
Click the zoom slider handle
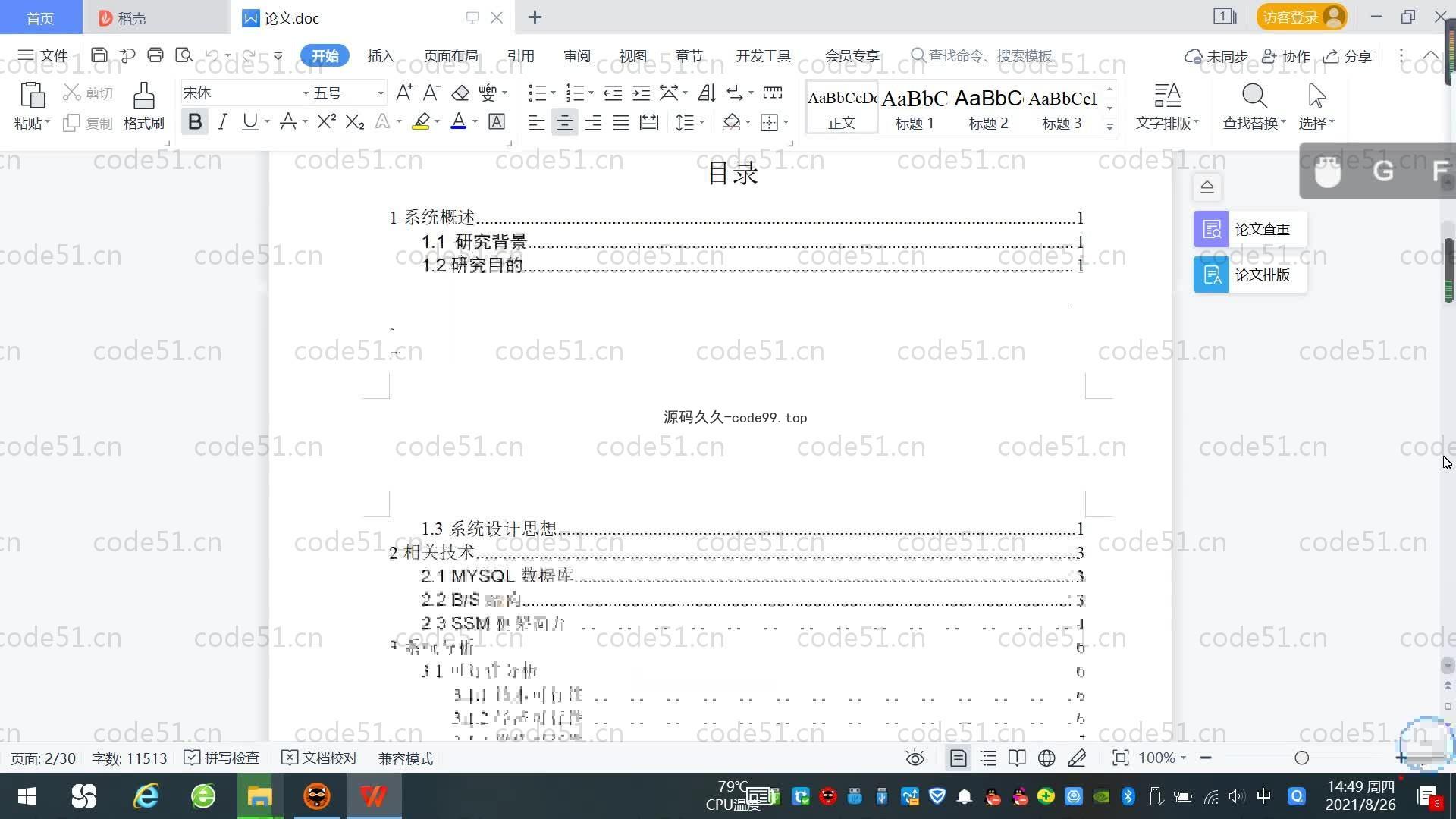pyautogui.click(x=1301, y=758)
